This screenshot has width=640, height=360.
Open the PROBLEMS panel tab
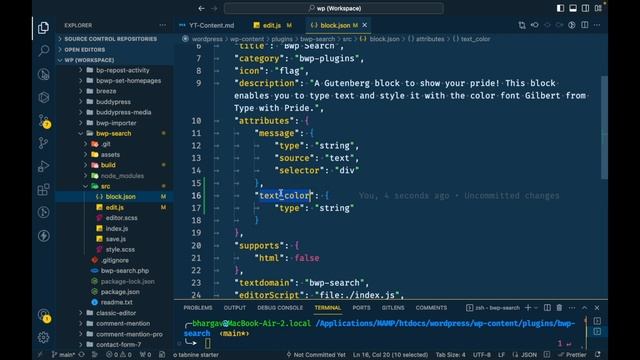pyautogui.click(x=198, y=308)
